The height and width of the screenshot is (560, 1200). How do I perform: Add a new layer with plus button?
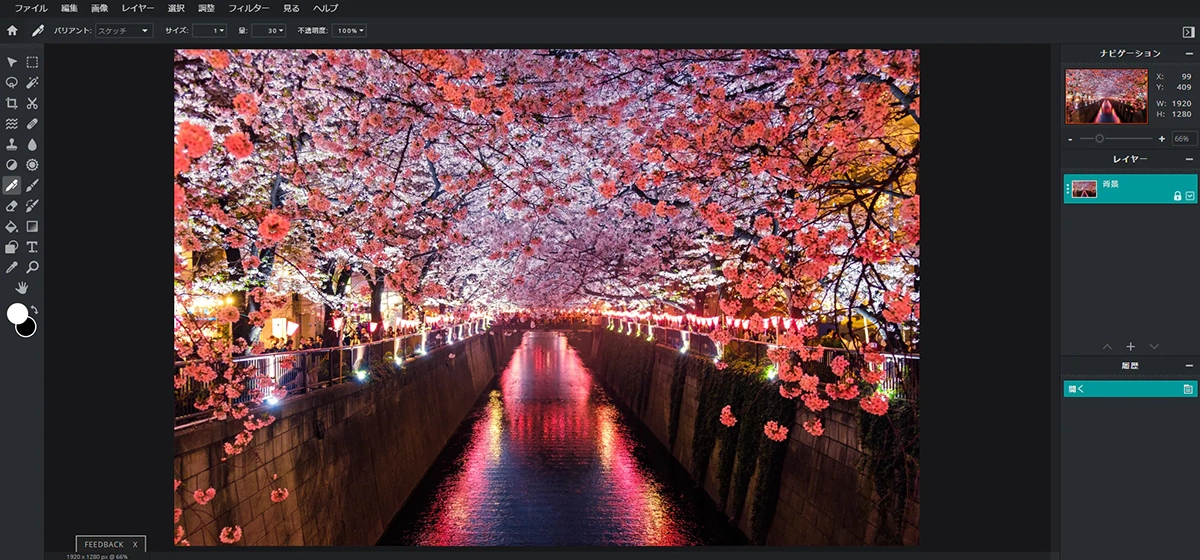(1130, 346)
